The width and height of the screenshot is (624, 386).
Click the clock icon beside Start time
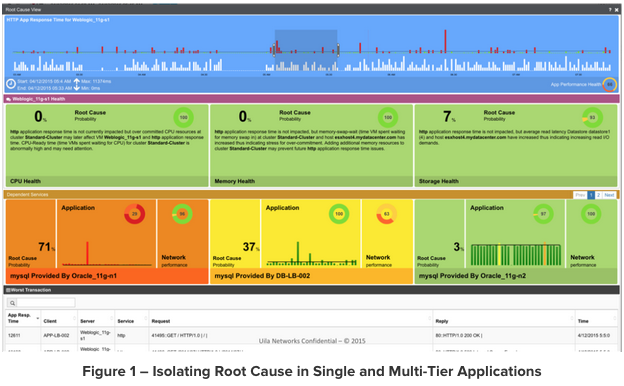11,84
